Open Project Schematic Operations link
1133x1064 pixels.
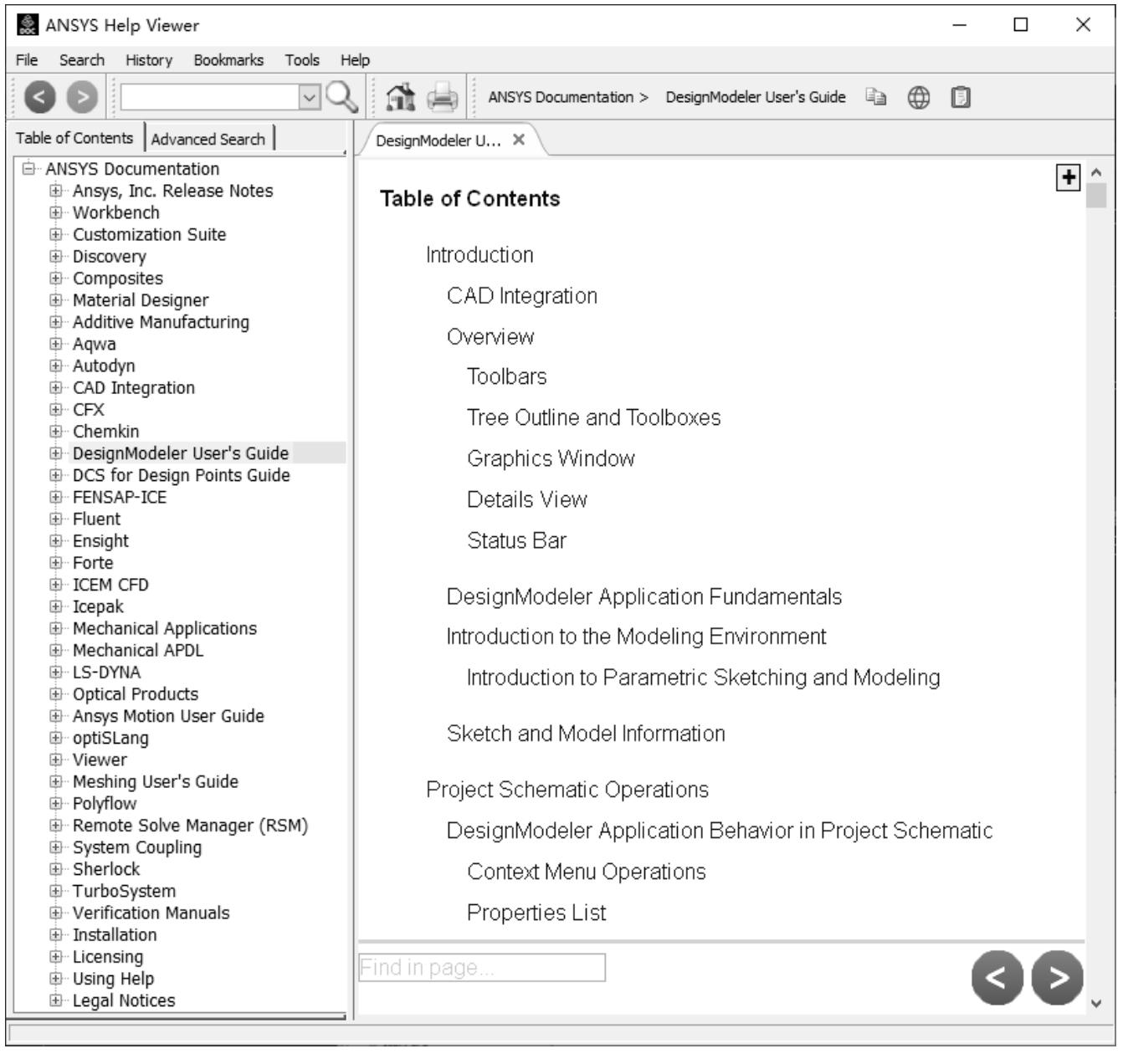567,790
